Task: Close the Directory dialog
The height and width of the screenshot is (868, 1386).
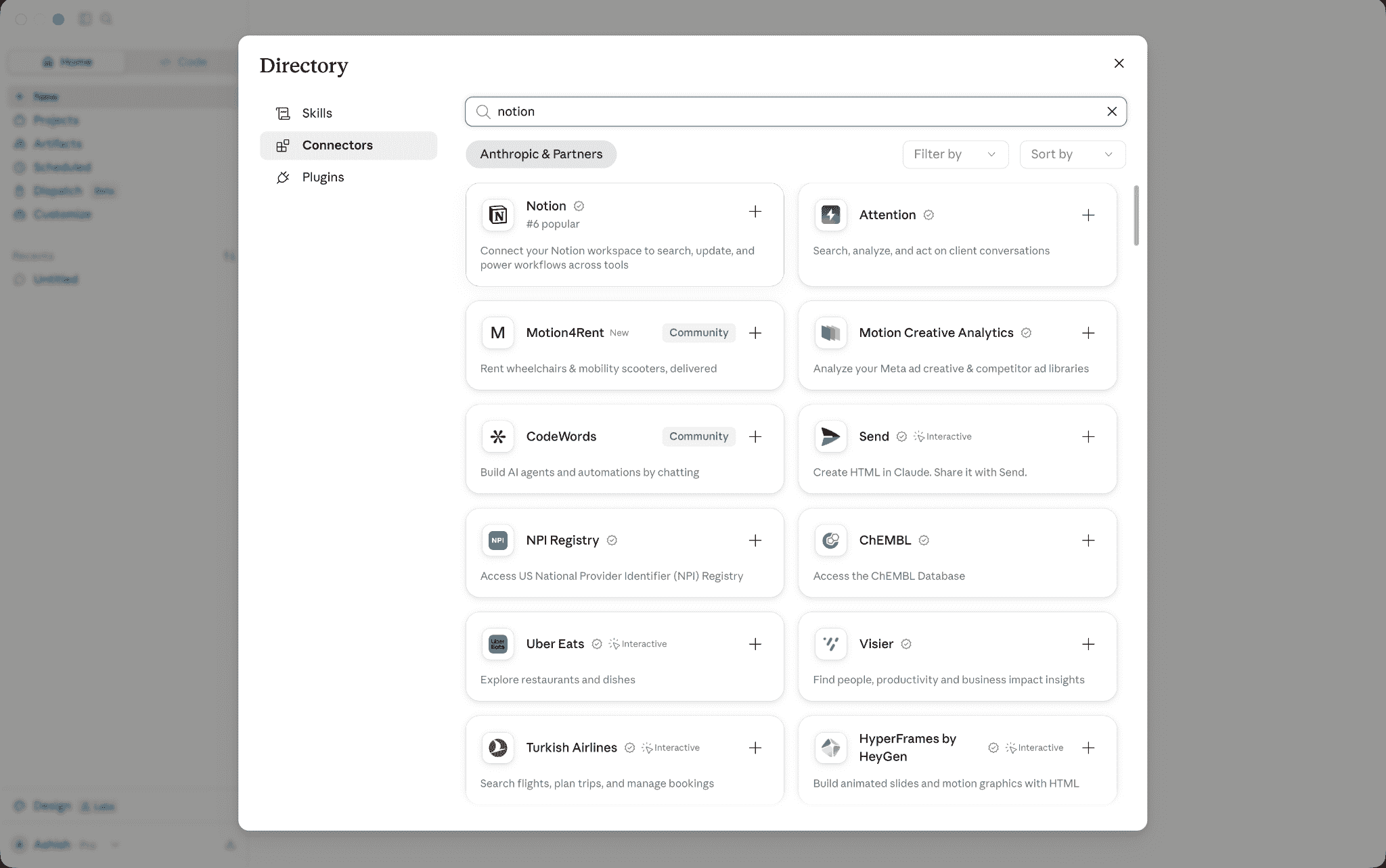Action: [x=1119, y=63]
